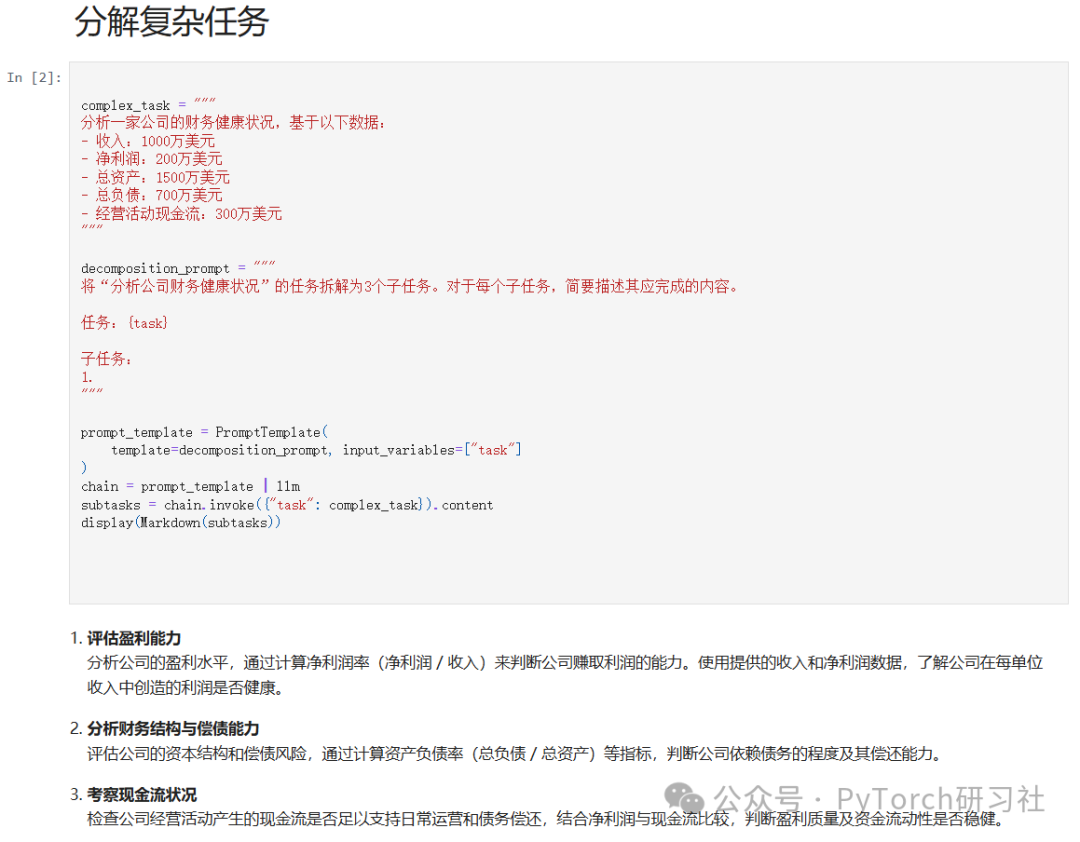
Task: Click the output heading 考察现金流状况
Action: (x=141, y=794)
